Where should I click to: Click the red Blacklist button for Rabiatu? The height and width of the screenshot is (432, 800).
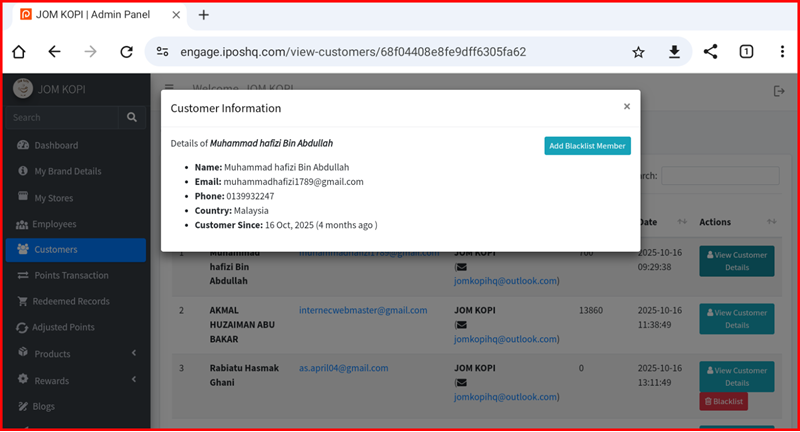click(722, 401)
